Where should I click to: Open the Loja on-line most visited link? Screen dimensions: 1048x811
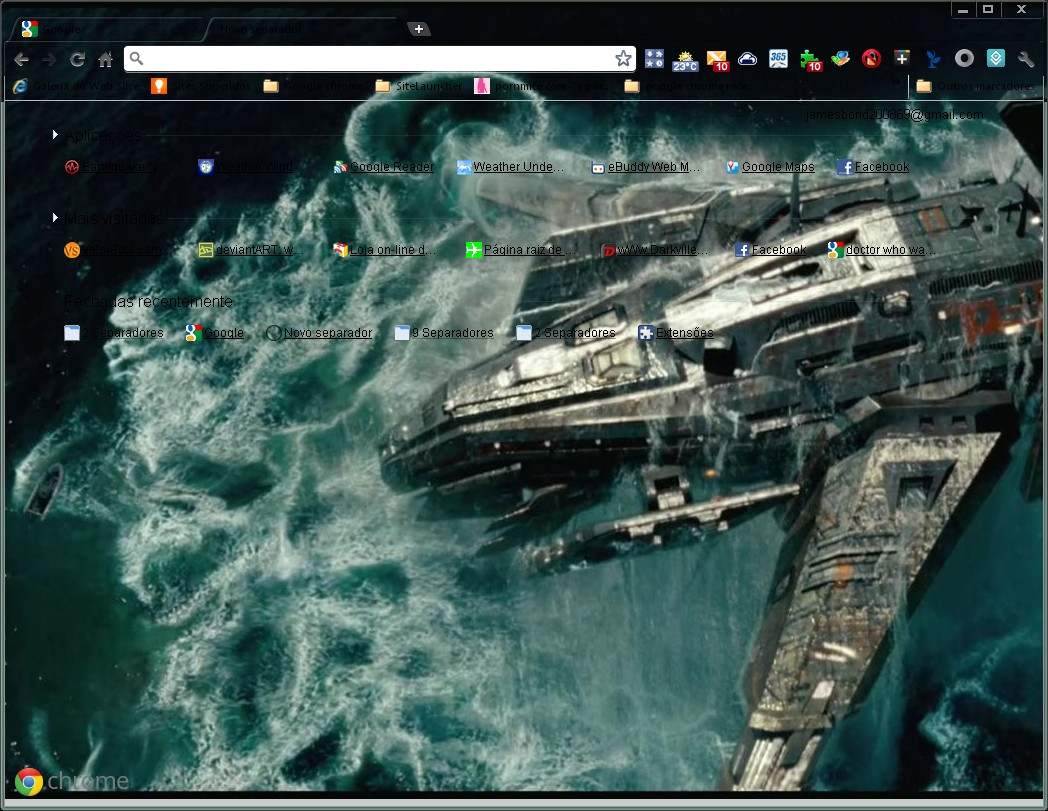(x=385, y=250)
